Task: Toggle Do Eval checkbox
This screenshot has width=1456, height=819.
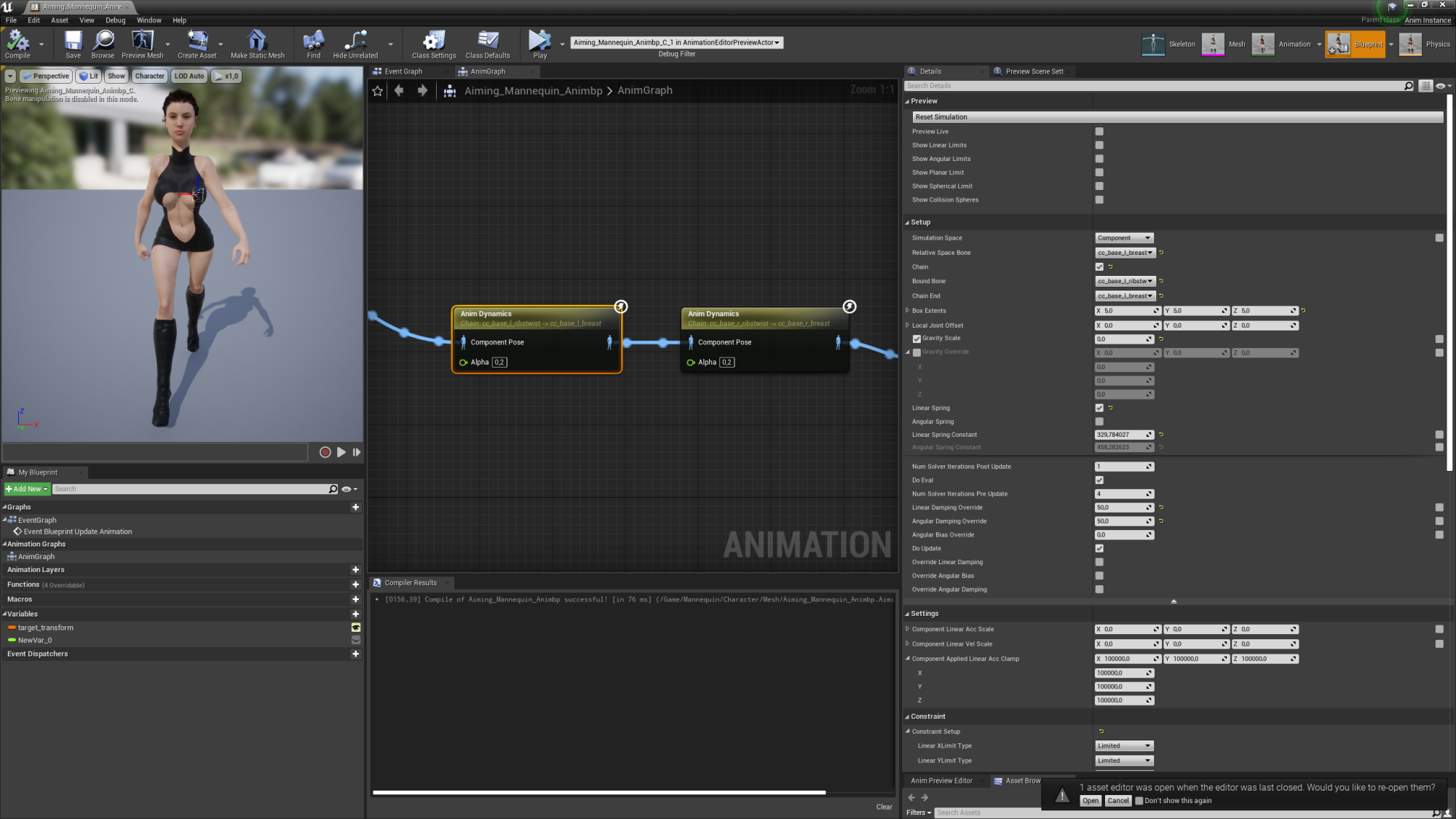Action: [x=1099, y=480]
